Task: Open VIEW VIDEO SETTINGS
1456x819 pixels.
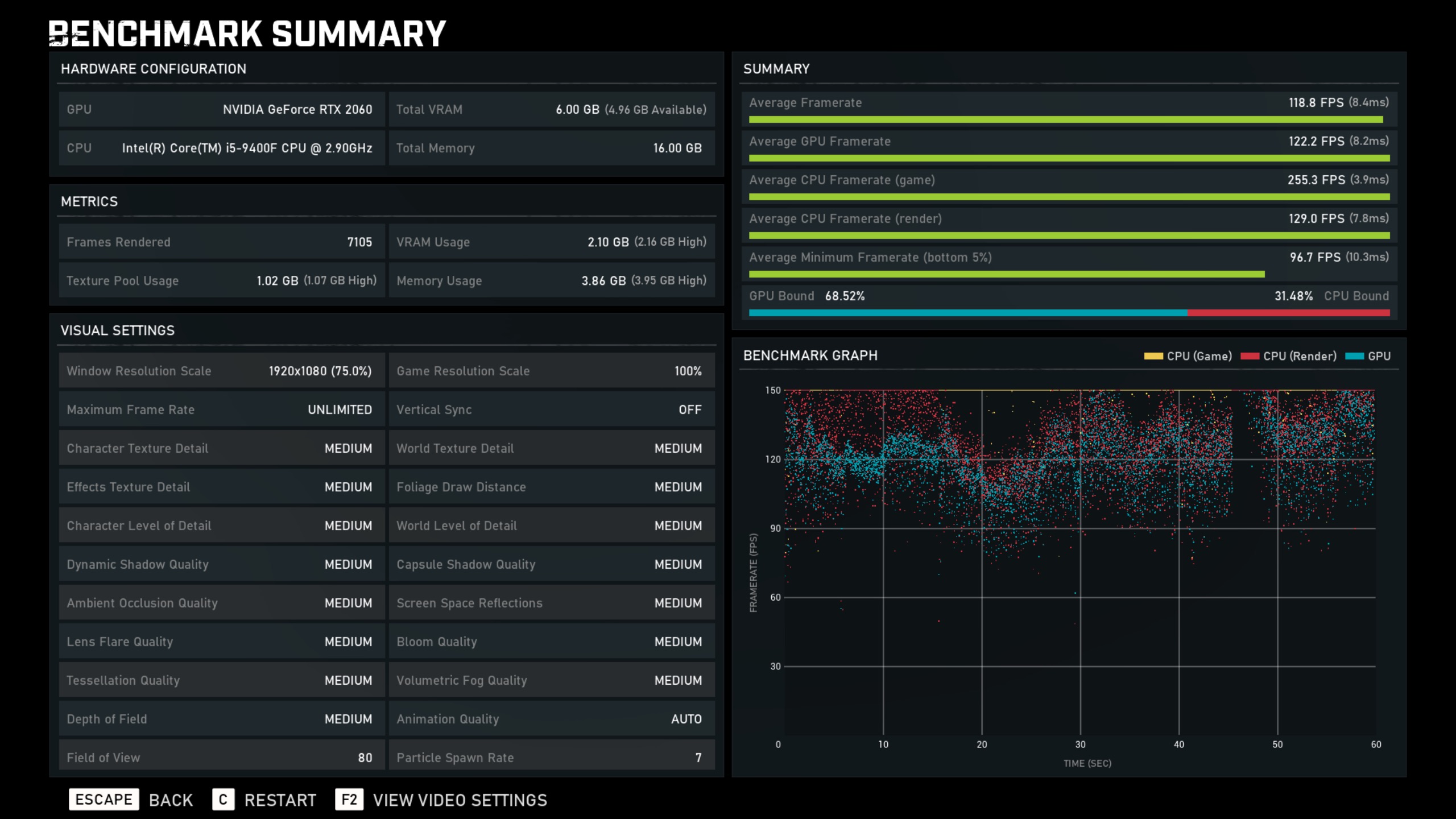Action: click(460, 800)
